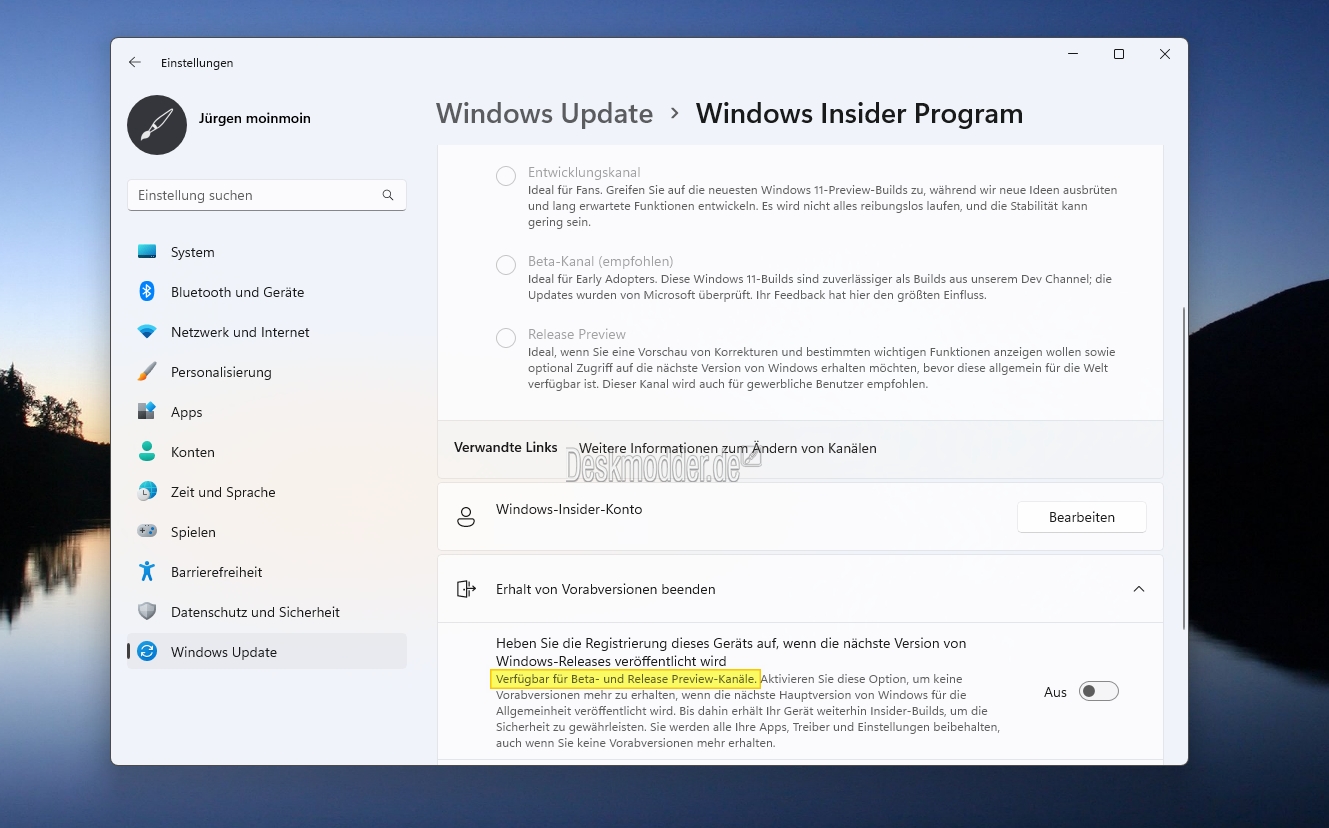Click the Verwandte Links label
The width and height of the screenshot is (1329, 828).
click(x=506, y=447)
